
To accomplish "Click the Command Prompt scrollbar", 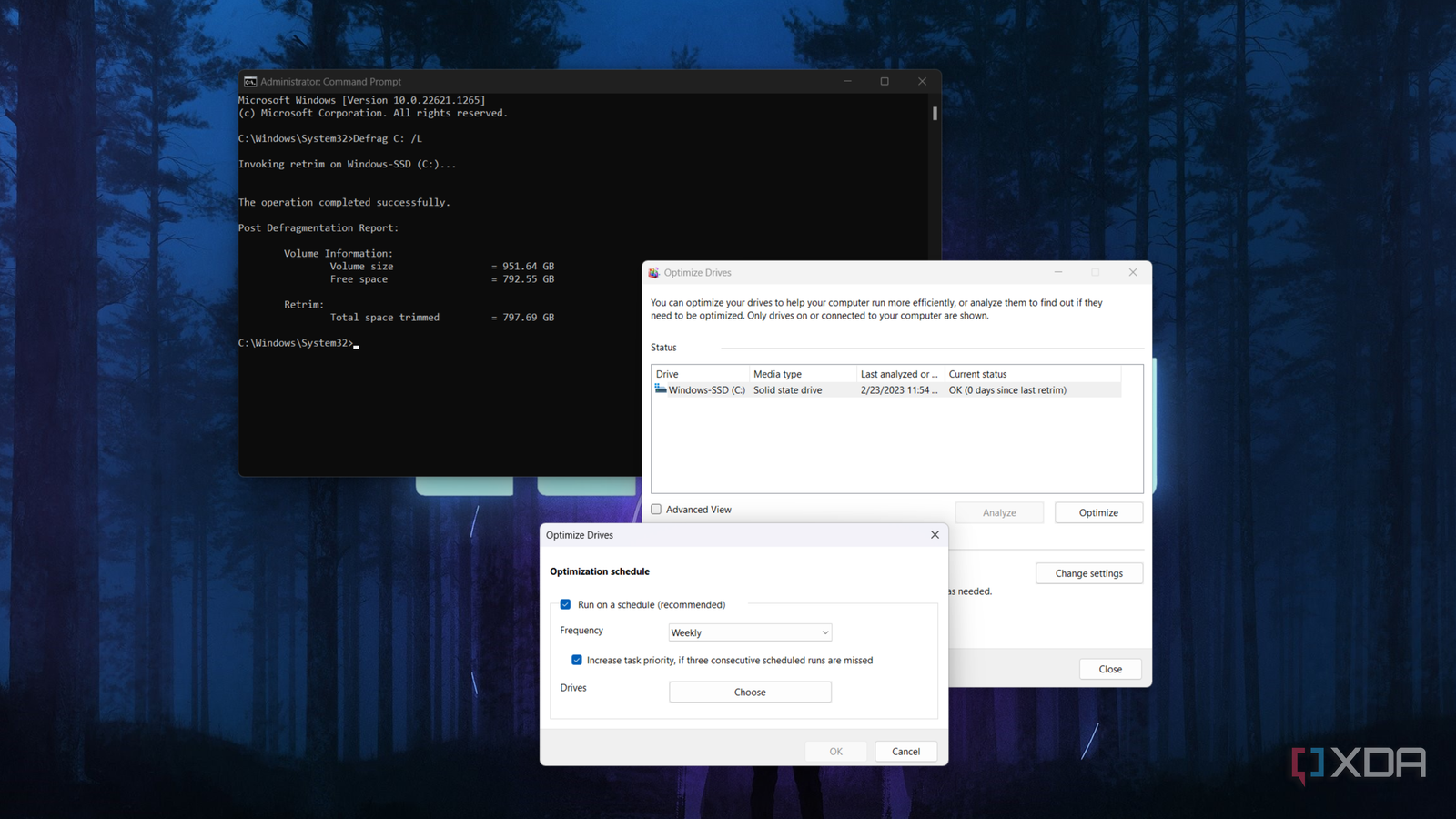I will (934, 113).
